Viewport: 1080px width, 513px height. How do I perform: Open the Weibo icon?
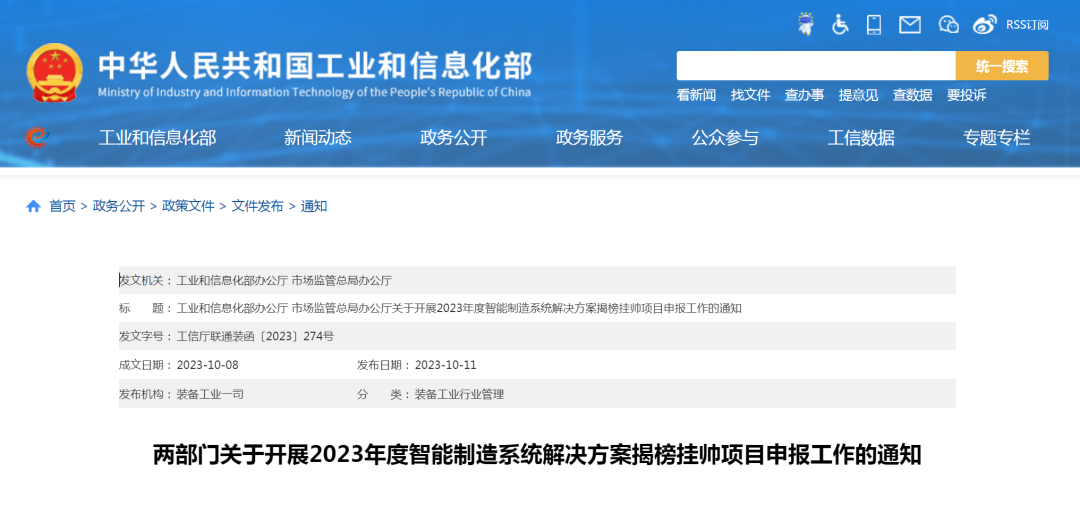click(985, 24)
